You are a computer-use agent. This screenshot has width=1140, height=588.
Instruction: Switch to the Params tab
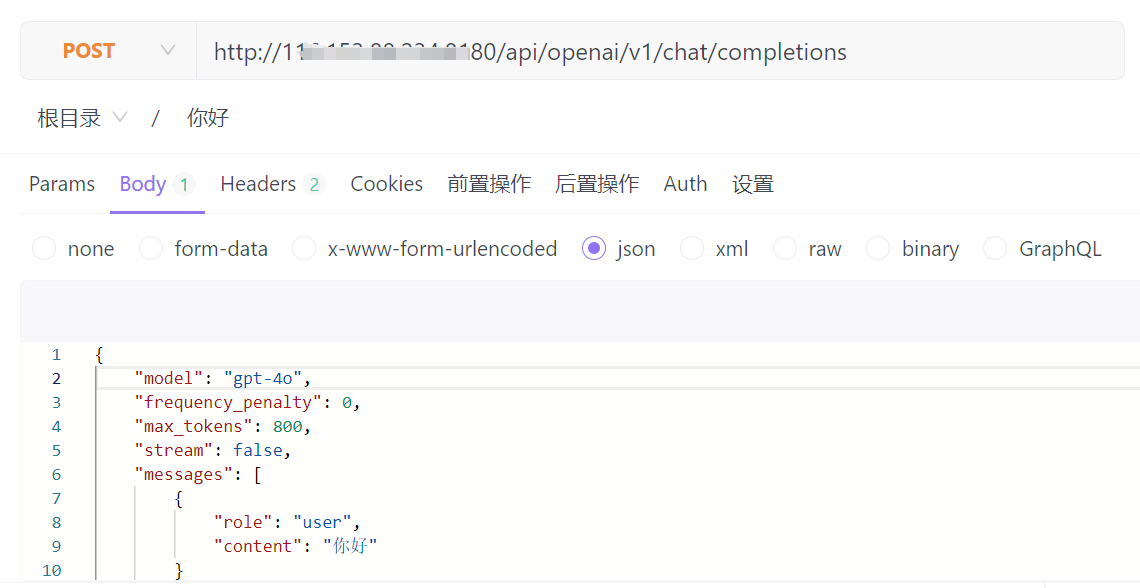coord(62,184)
